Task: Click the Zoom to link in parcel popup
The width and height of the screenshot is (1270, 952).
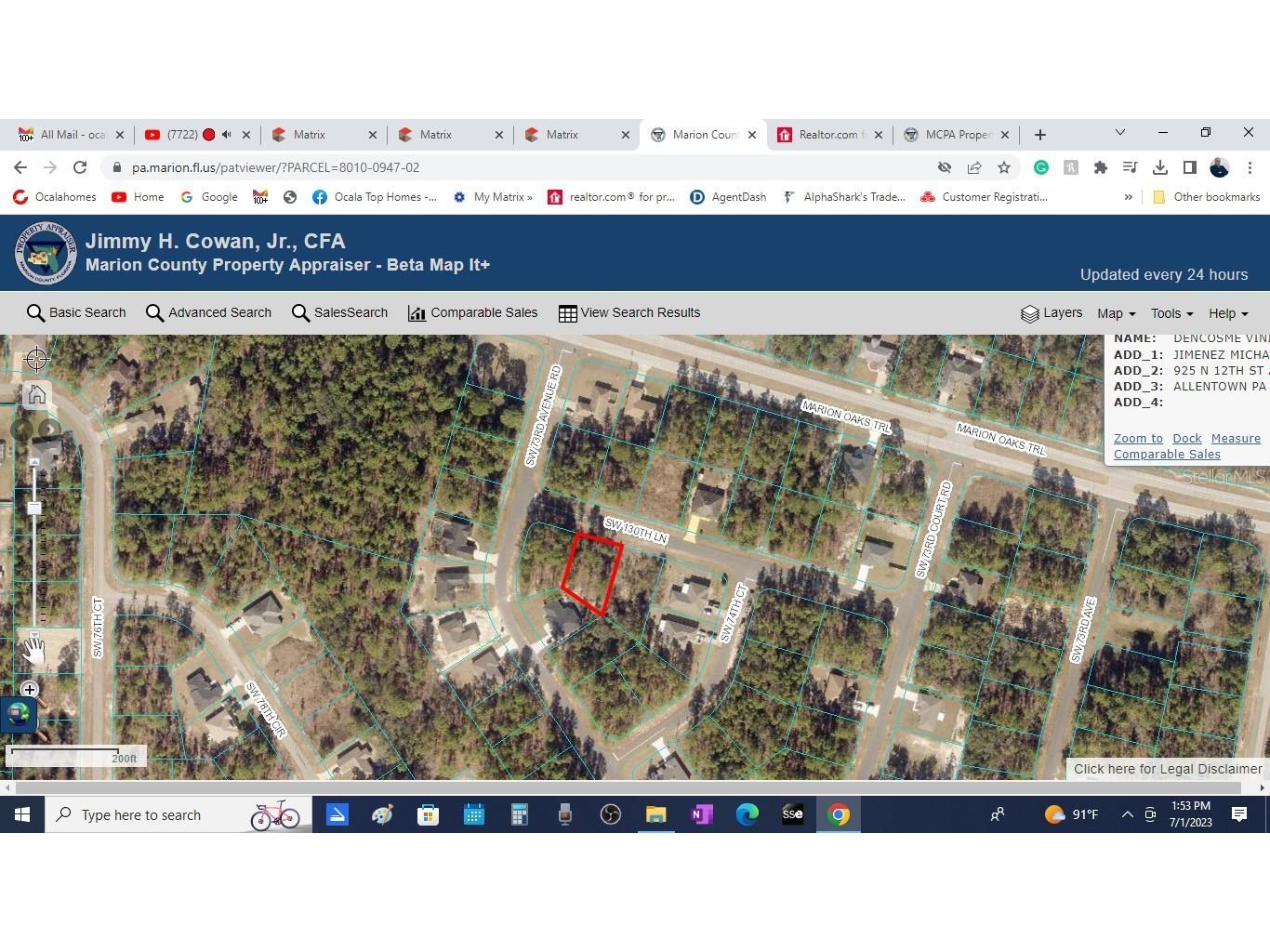Action: (x=1137, y=438)
